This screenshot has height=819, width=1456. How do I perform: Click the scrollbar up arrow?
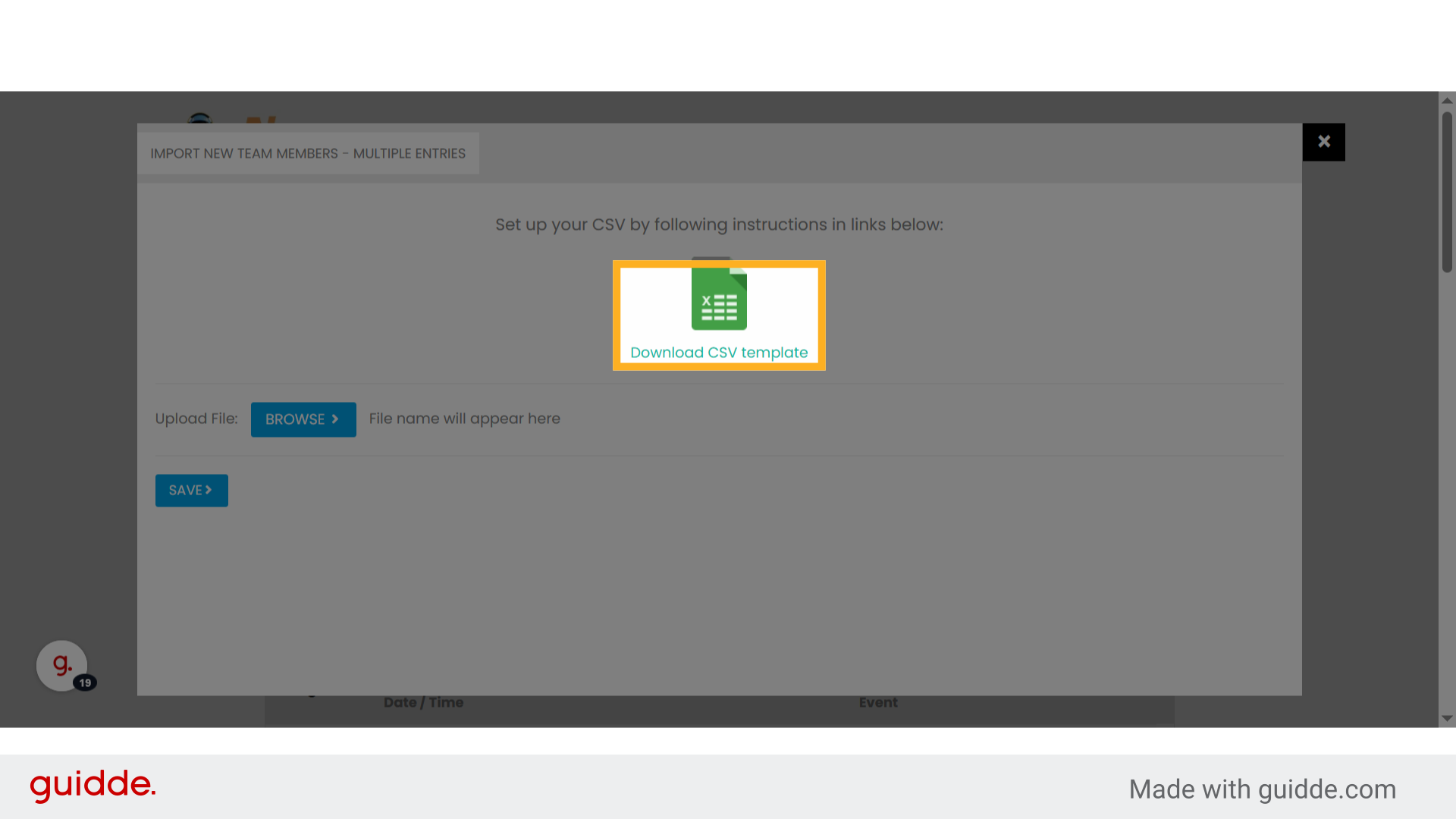pos(1447,100)
